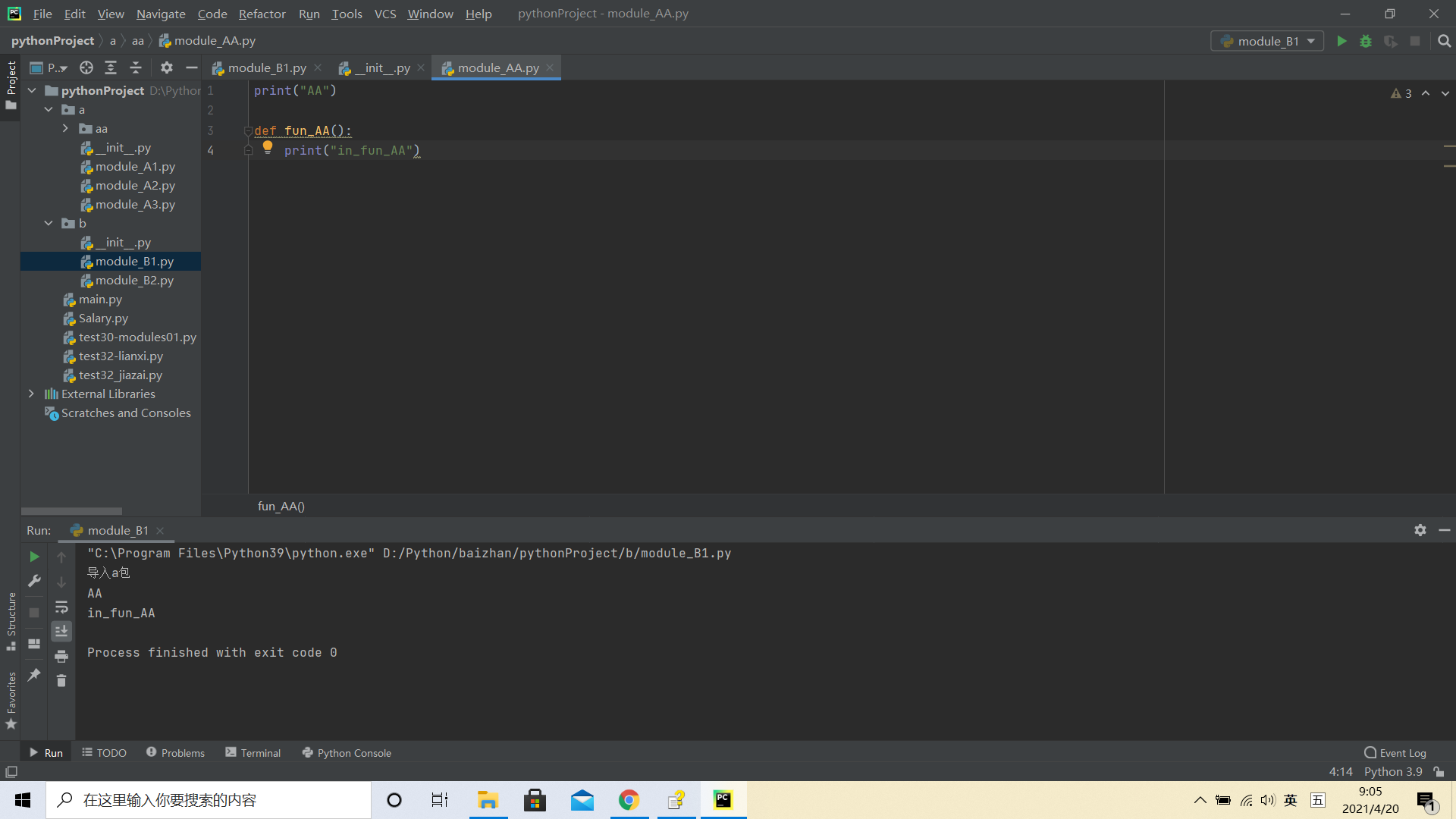Toggle the Favorites side tool button
The image size is (1456, 819).
point(11,701)
